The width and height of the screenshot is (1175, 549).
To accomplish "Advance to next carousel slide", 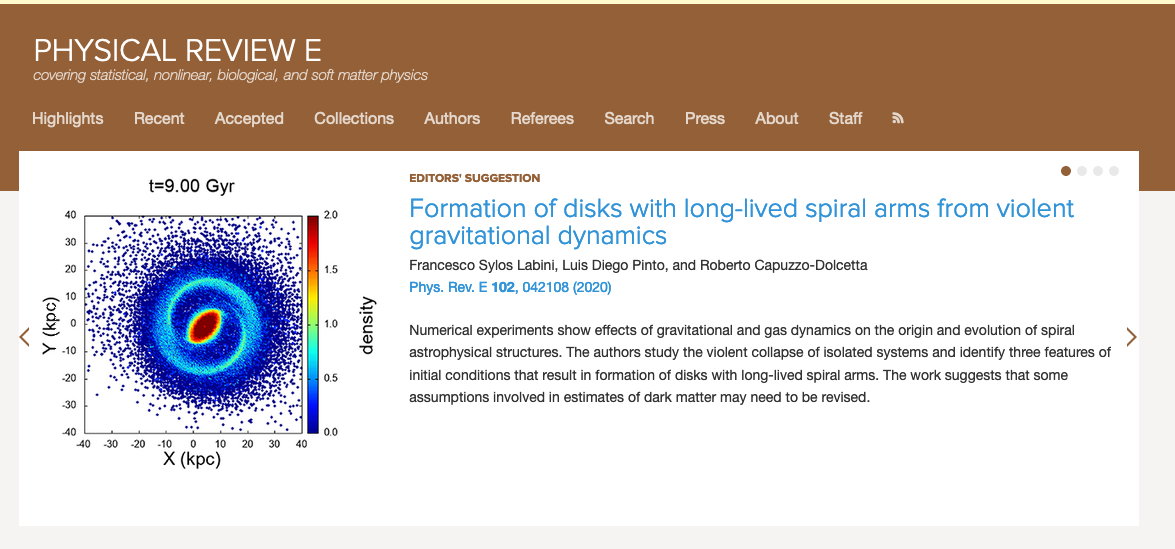I will click(x=1131, y=337).
